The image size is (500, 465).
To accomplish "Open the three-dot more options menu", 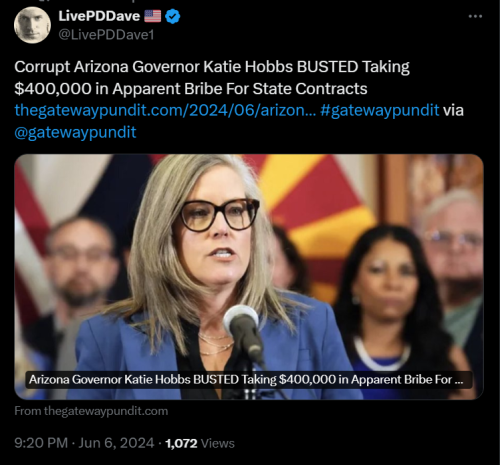I will pyautogui.click(x=475, y=16).
